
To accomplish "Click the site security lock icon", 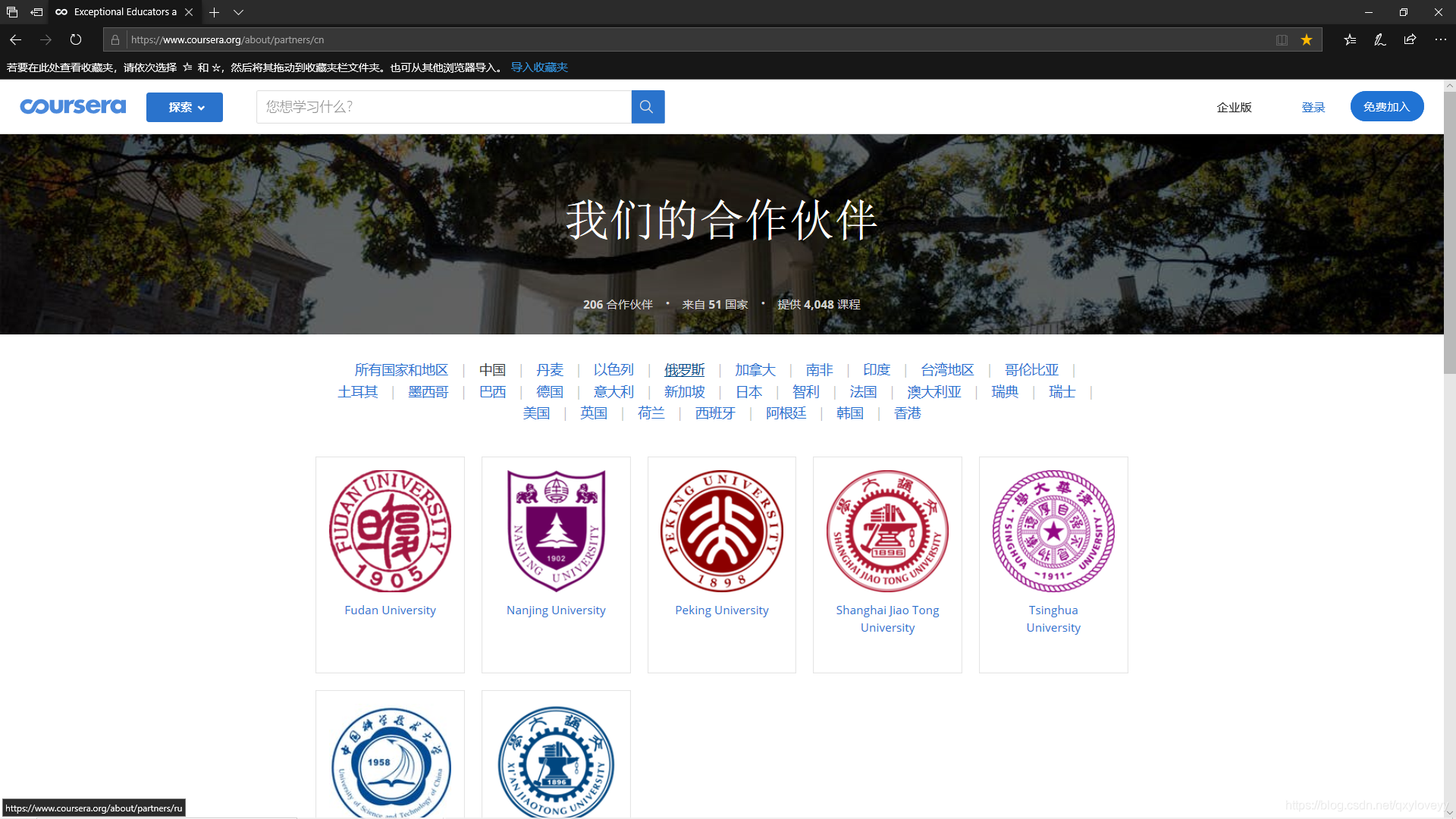I will point(115,39).
